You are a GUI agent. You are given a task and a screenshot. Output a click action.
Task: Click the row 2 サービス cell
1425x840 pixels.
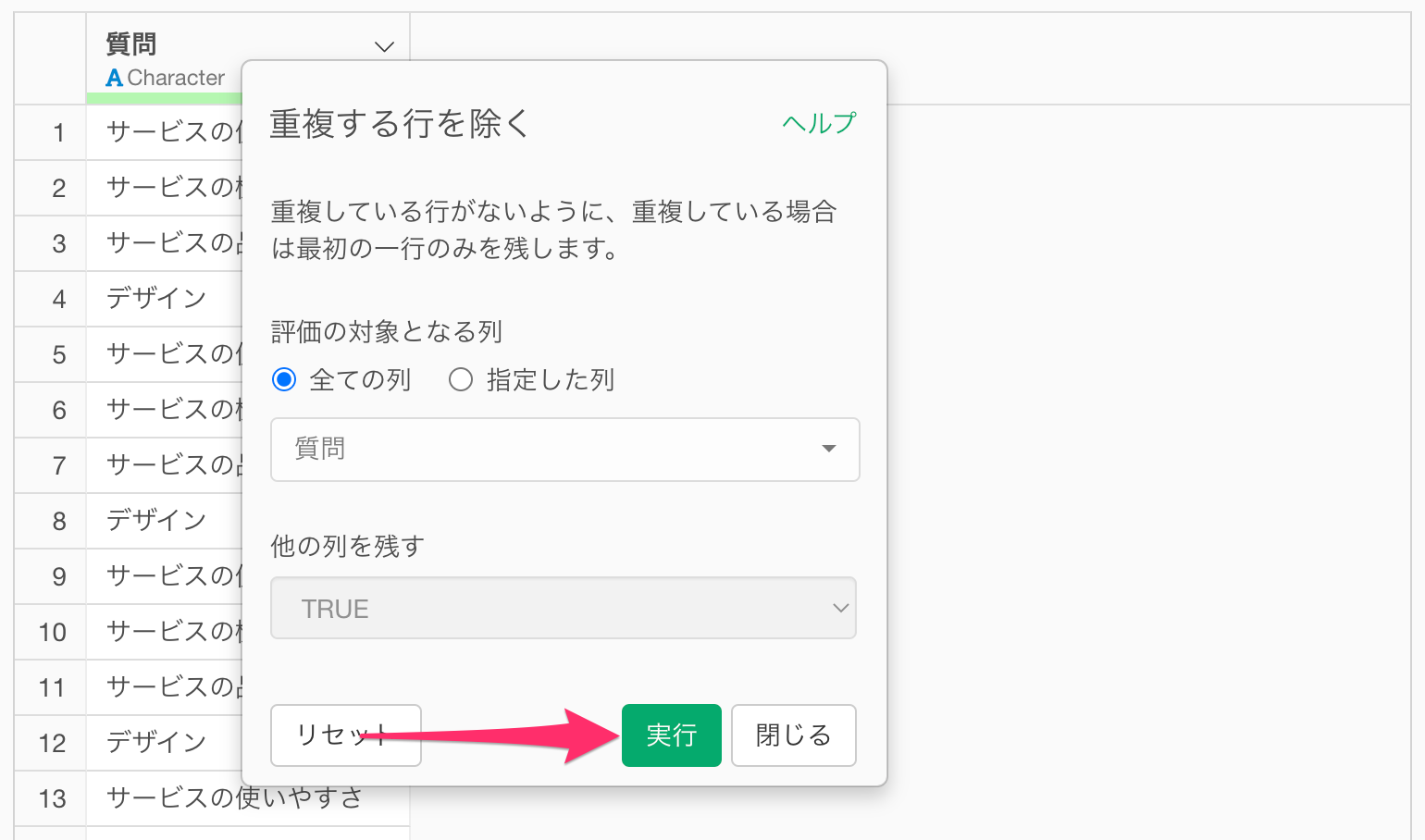tap(165, 188)
